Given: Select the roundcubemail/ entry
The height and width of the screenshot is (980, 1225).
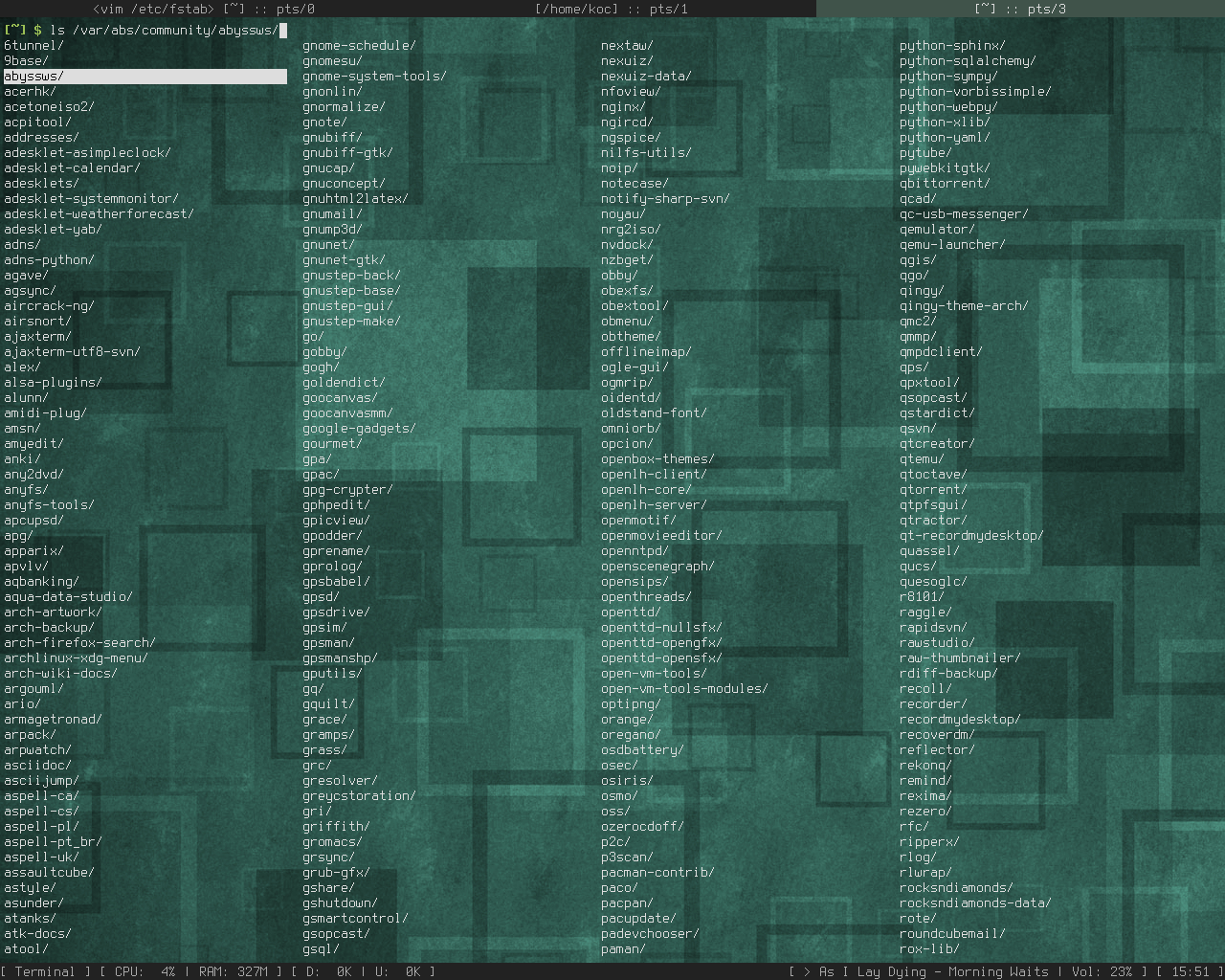Looking at the screenshot, I should point(952,933).
